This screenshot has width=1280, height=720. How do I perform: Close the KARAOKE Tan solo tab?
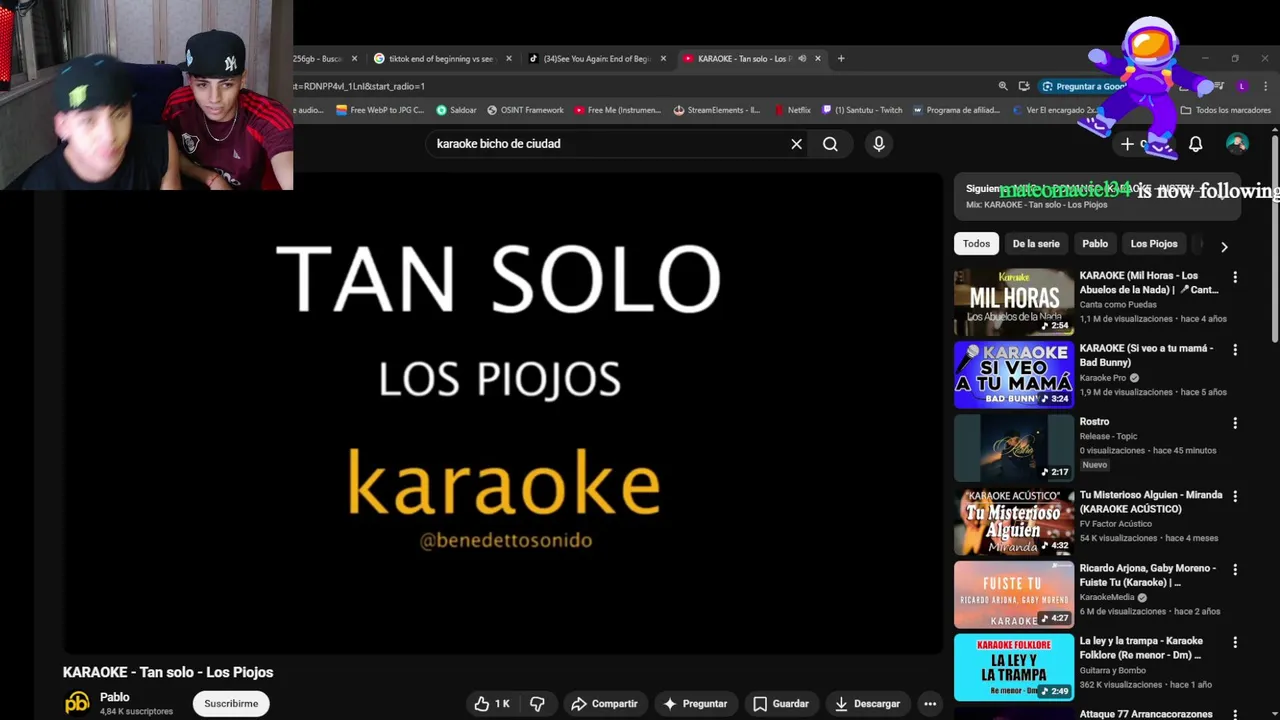tap(818, 59)
